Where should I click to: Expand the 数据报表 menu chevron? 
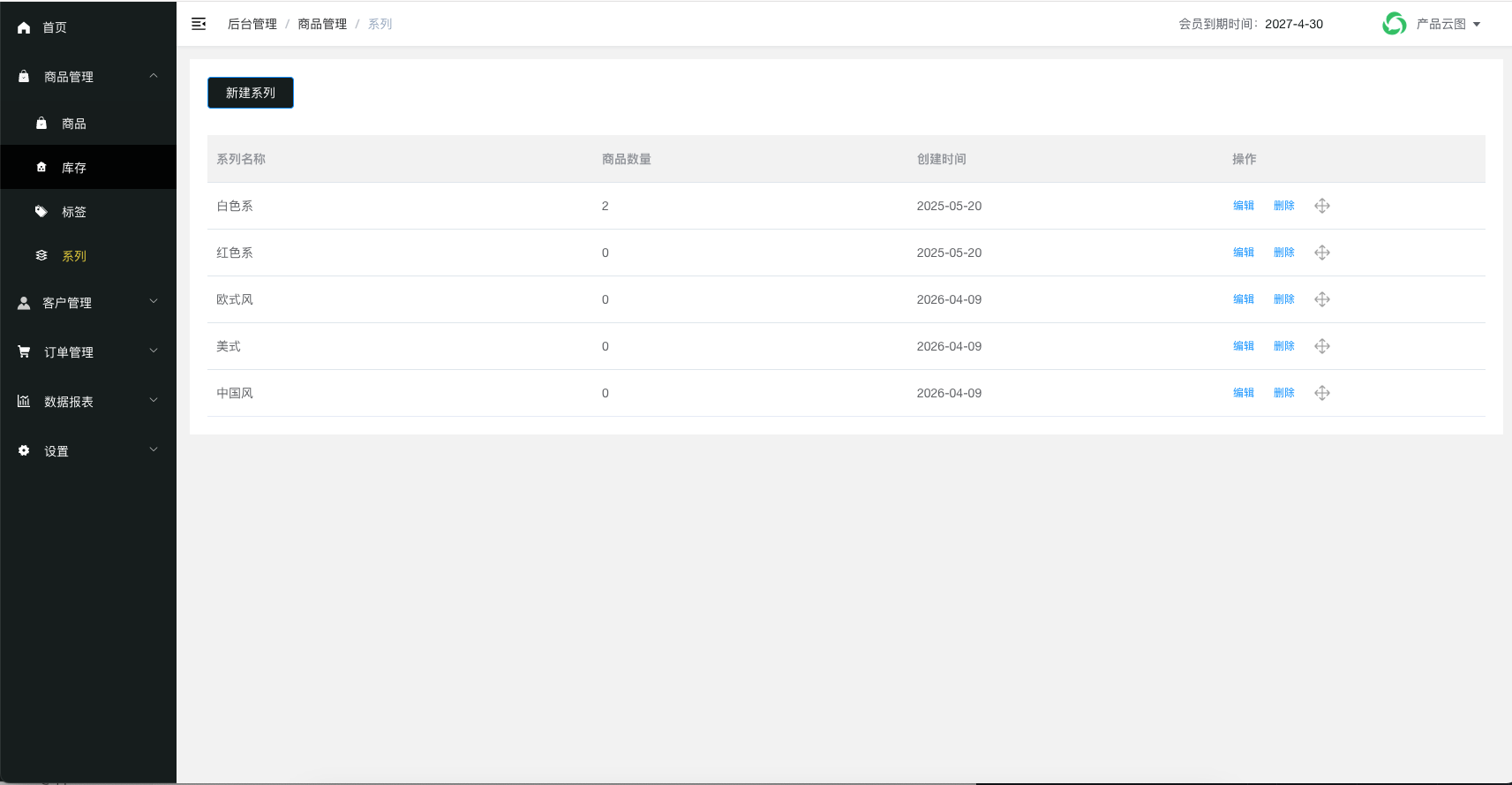coord(154,400)
